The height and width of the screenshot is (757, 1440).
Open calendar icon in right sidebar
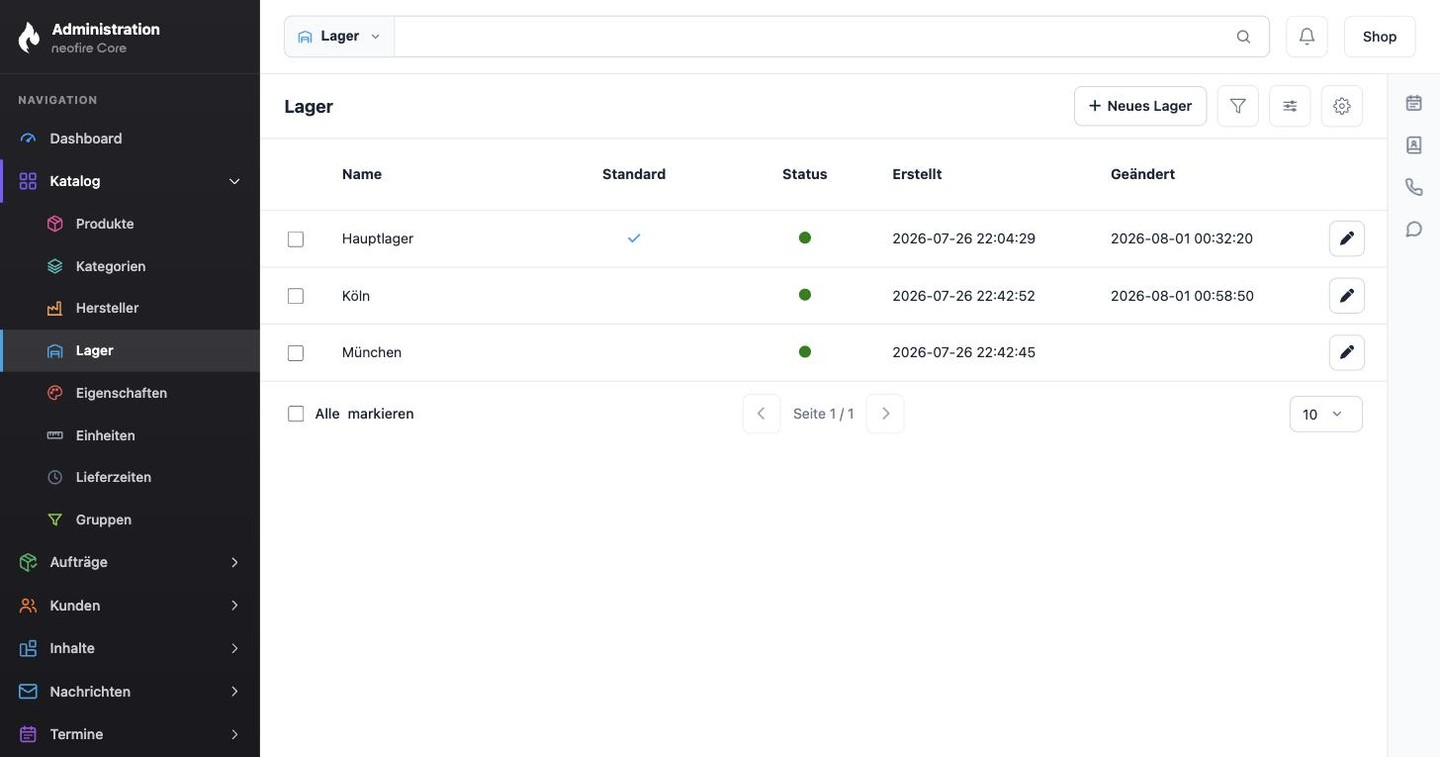[1414, 103]
